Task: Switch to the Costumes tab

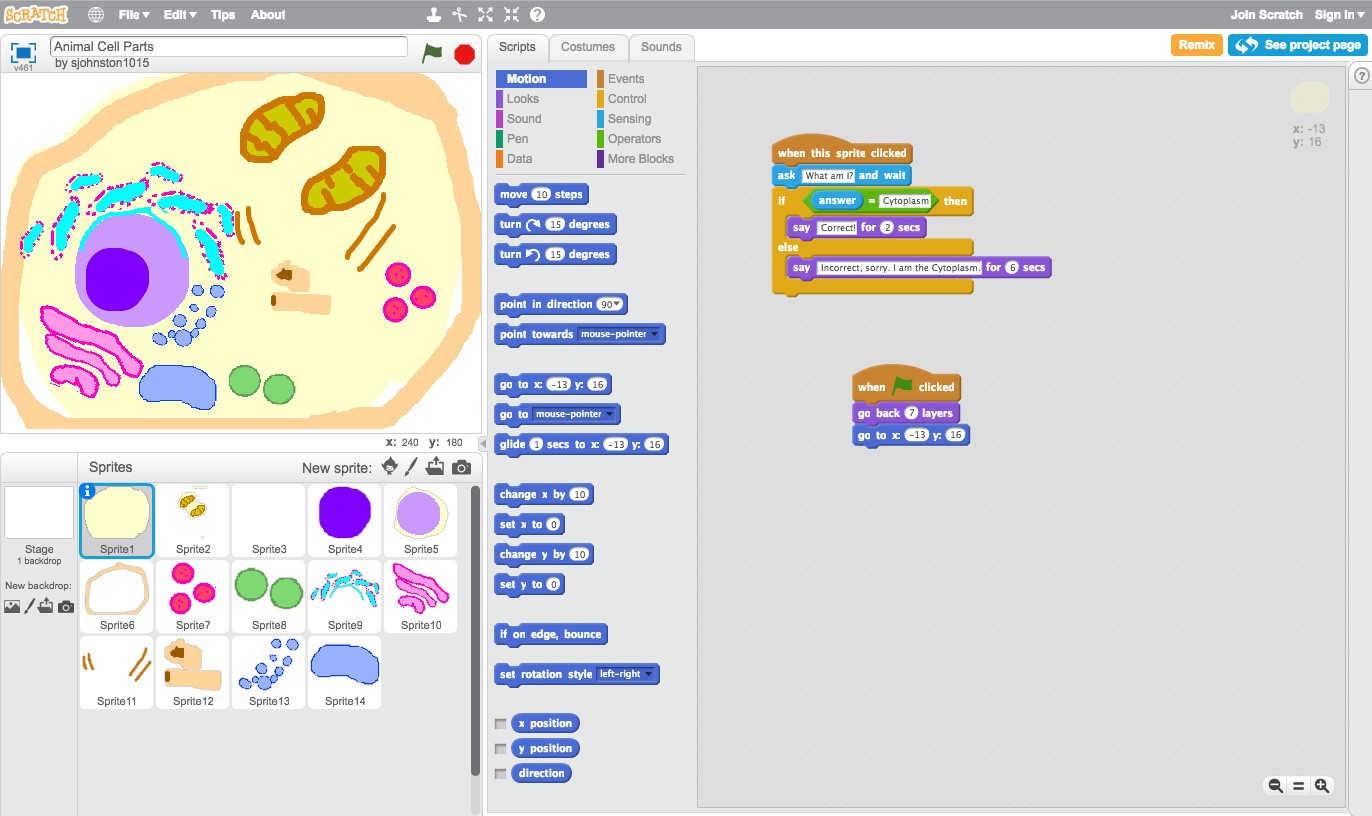Action: click(x=588, y=47)
